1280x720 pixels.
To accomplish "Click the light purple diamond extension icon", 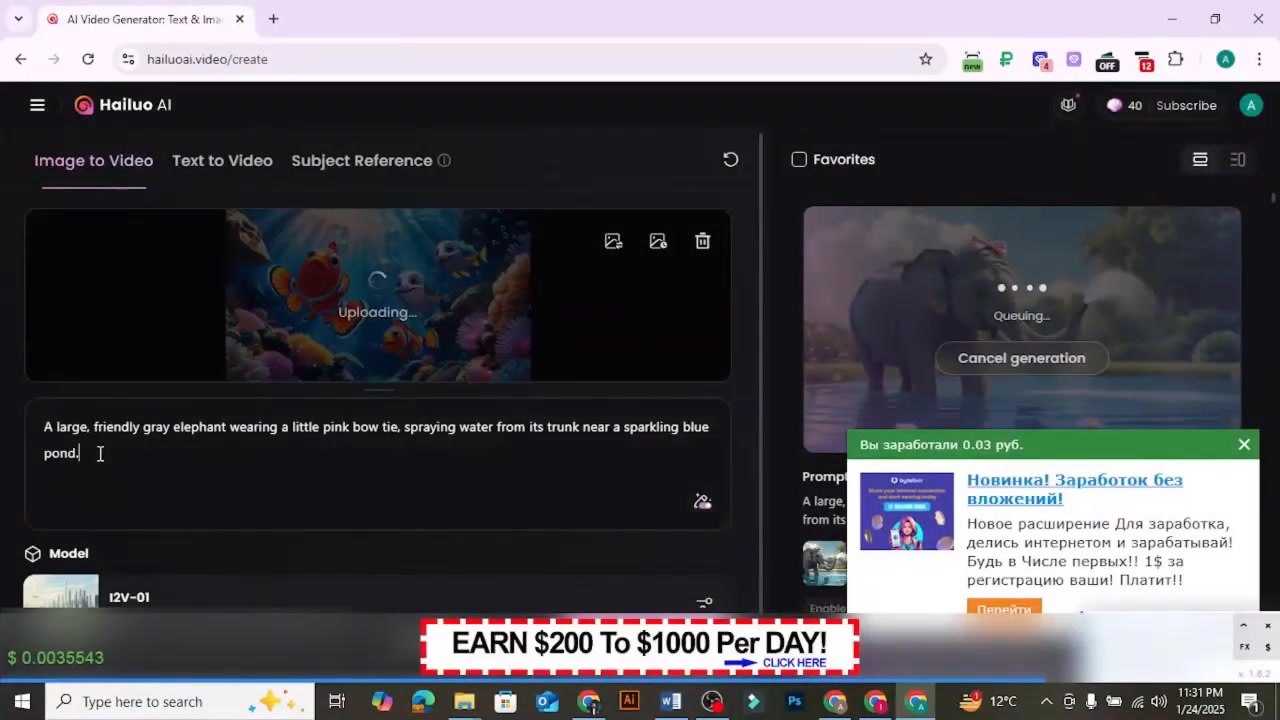I will (x=1074, y=59).
